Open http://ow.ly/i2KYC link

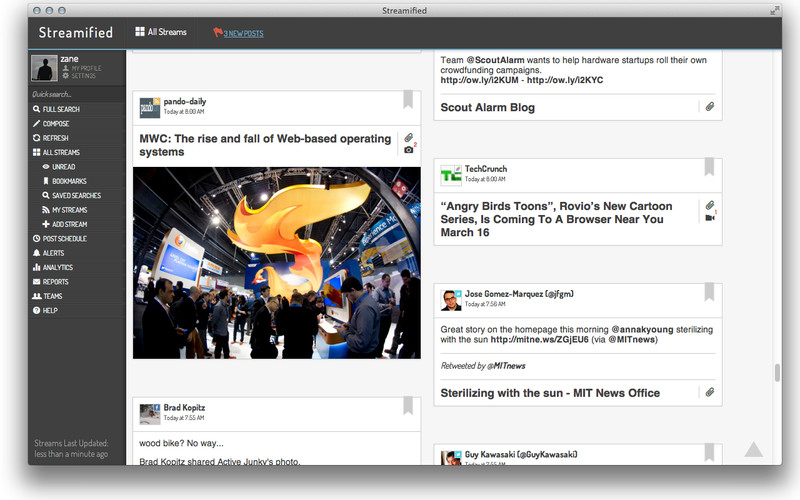pos(565,80)
